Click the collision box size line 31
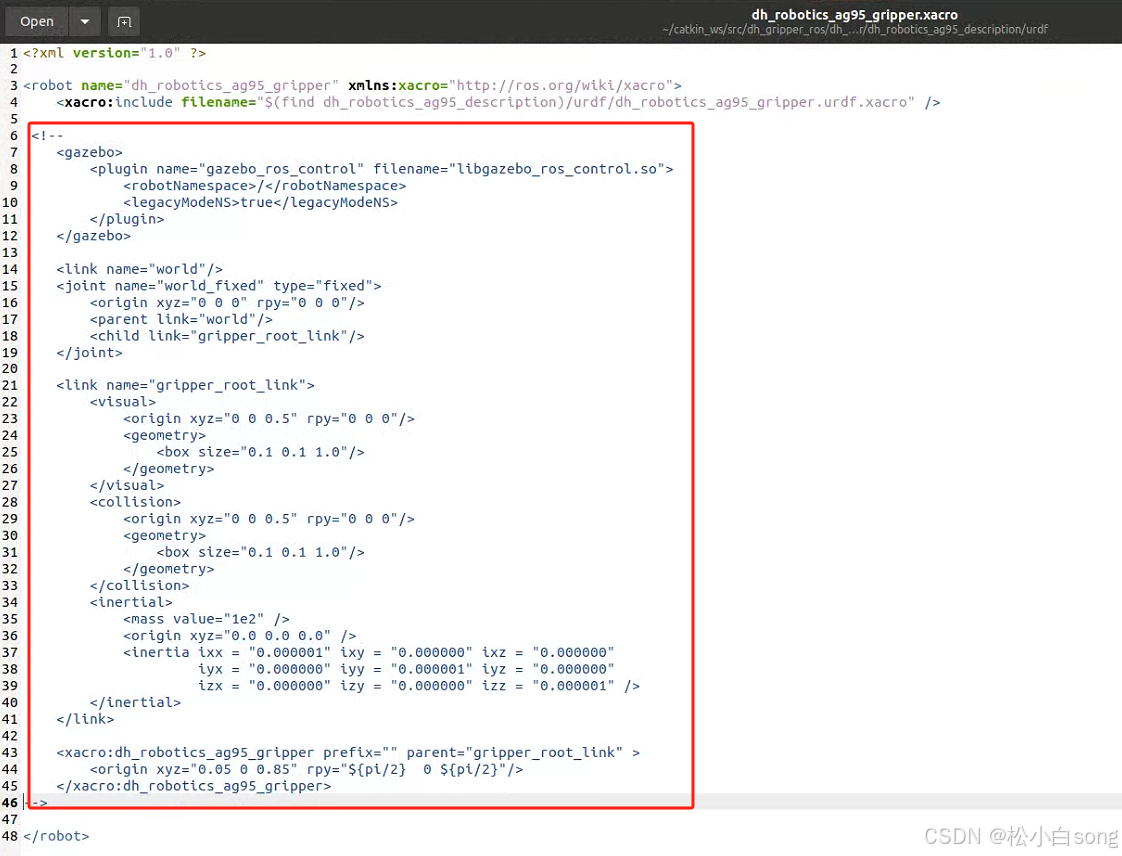The width and height of the screenshot is (1122, 856). click(x=260, y=553)
